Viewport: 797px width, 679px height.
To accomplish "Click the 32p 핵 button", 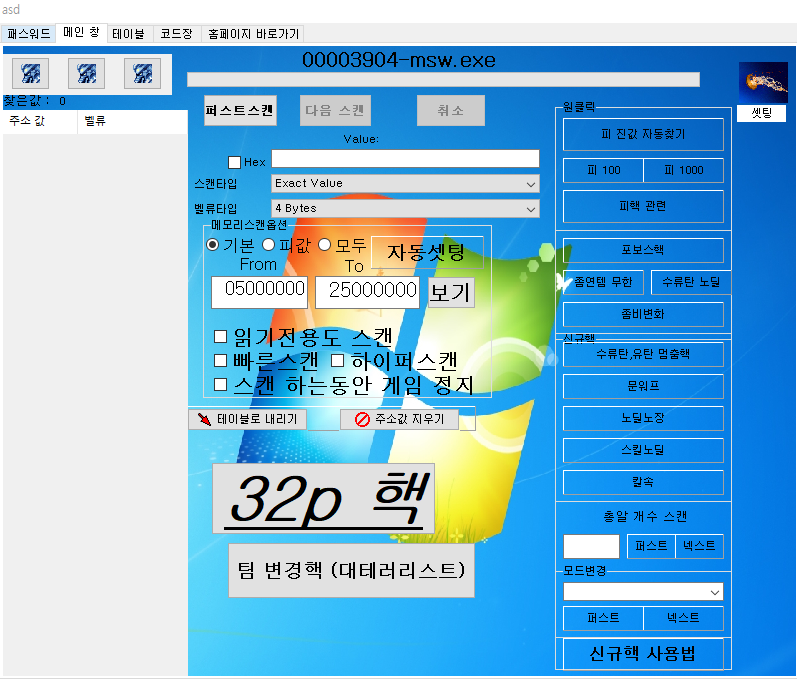I will 323,498.
